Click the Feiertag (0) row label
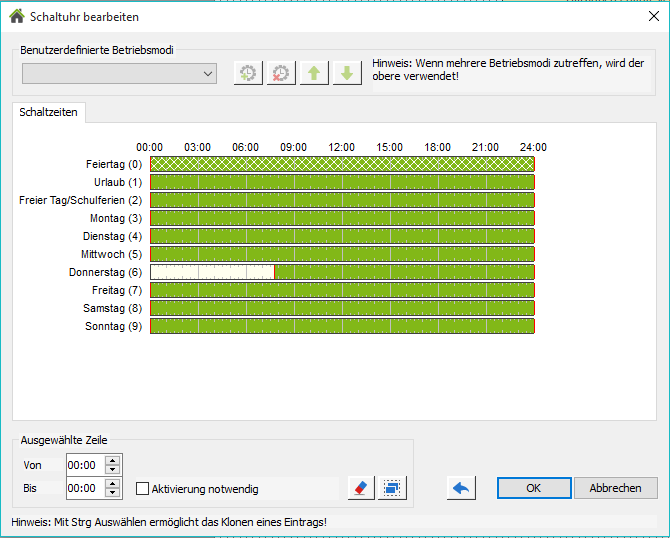670x538 pixels. 114,164
